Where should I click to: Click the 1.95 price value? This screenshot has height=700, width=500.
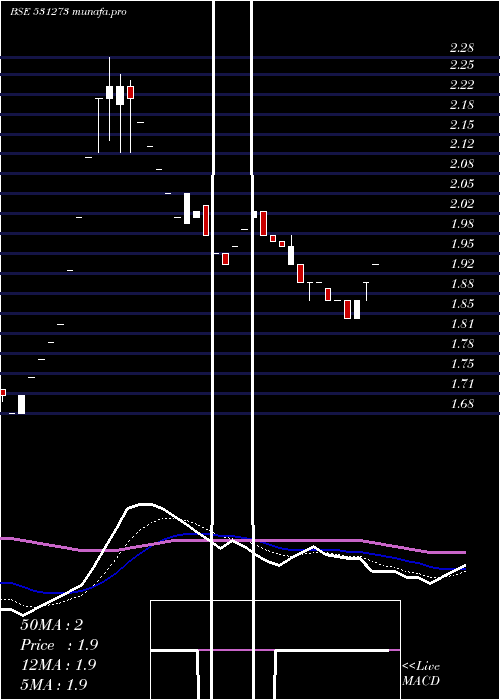click(462, 244)
